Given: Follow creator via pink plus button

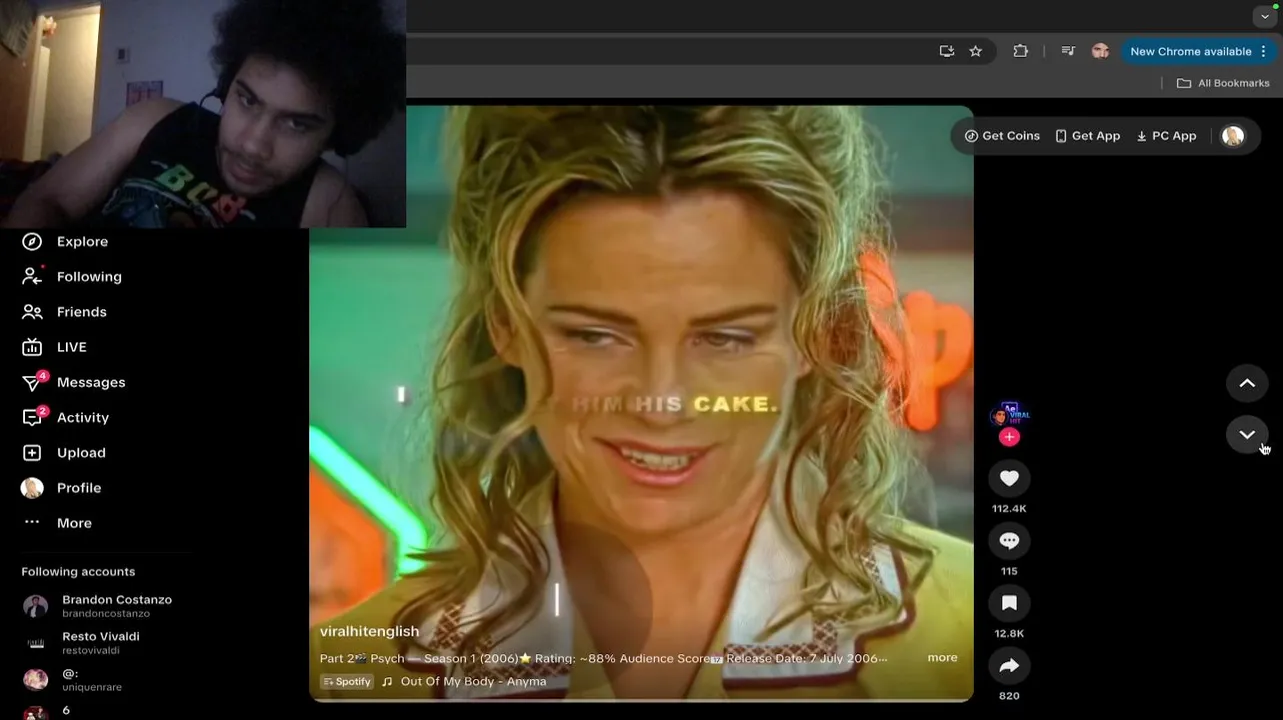Looking at the screenshot, I should [x=1009, y=437].
